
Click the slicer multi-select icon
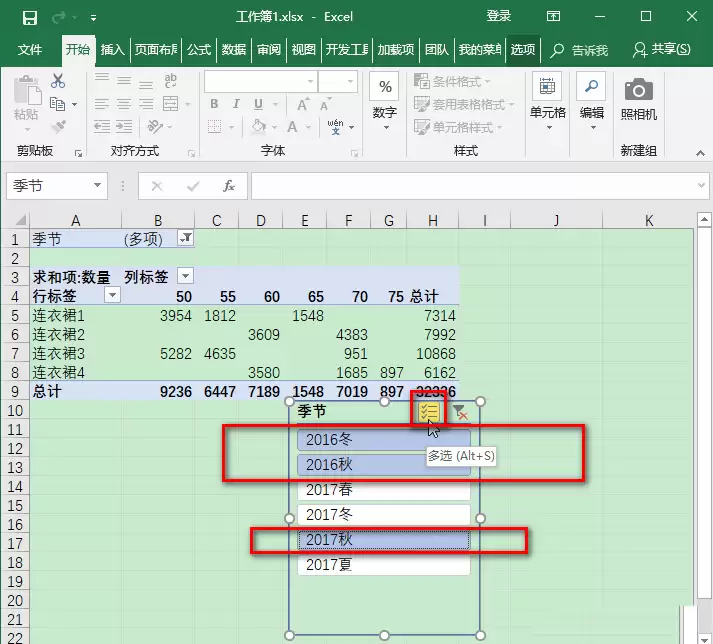click(x=429, y=412)
